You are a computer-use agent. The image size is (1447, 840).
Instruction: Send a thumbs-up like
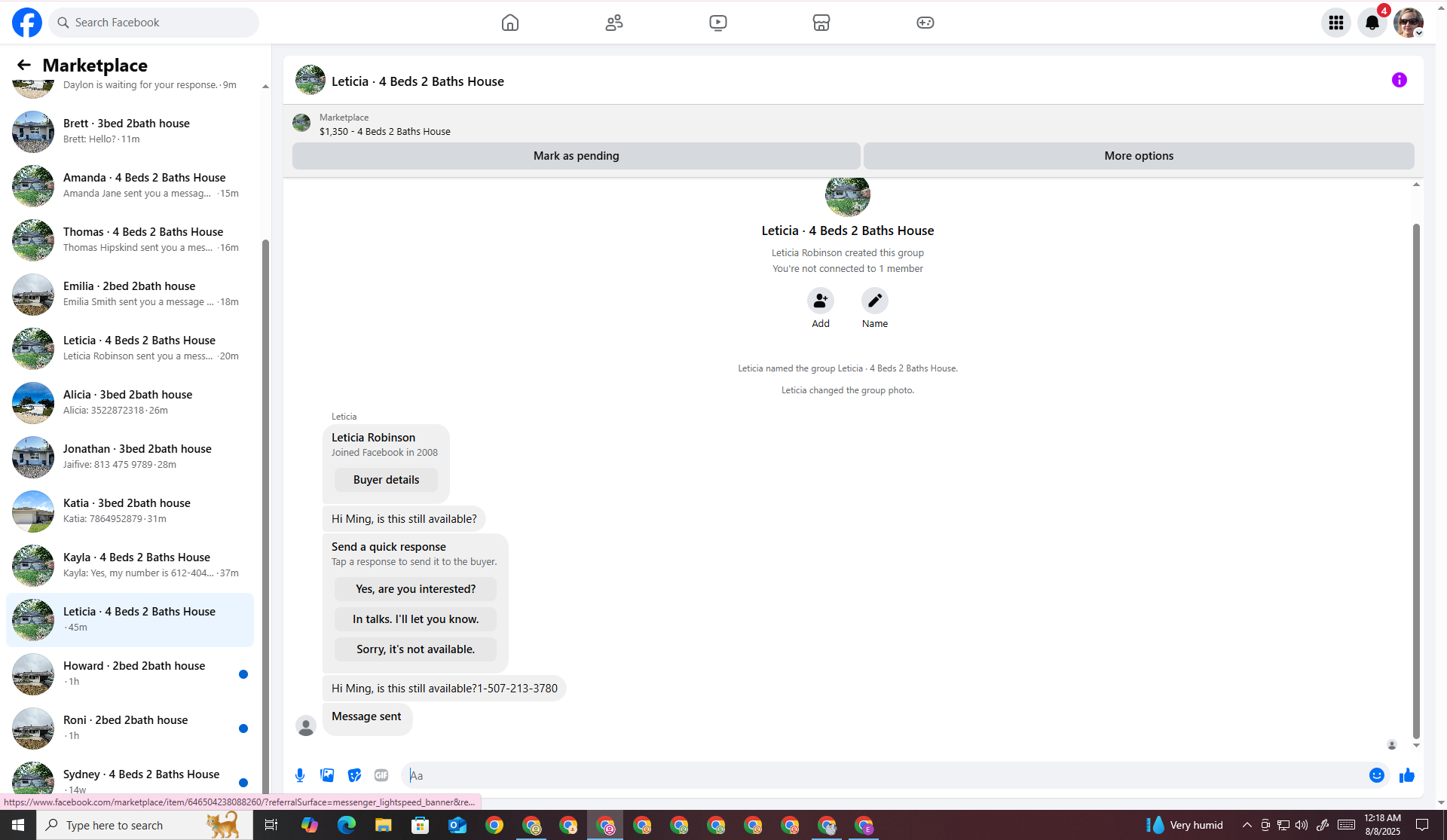coord(1406,775)
